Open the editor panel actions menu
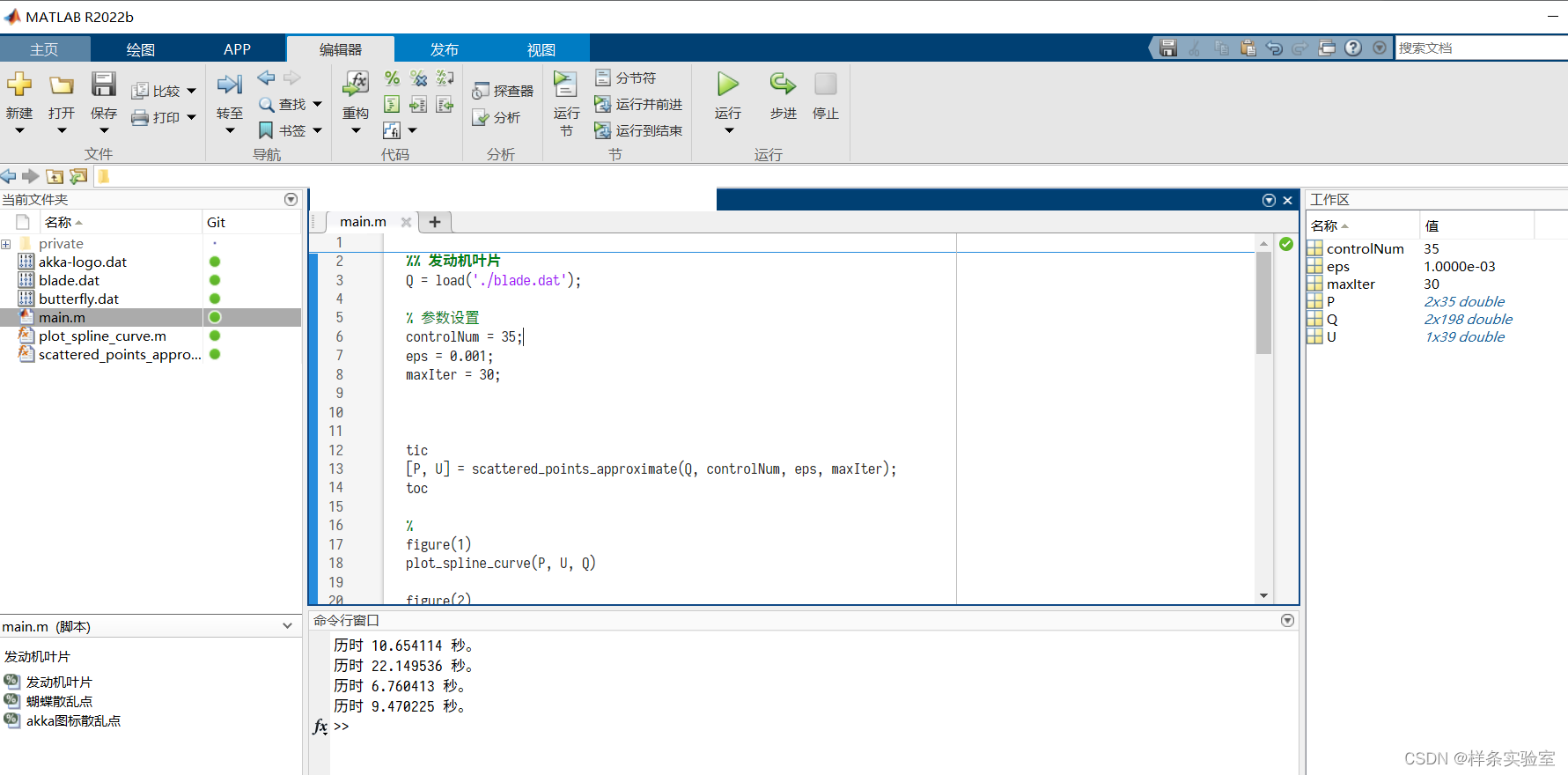1568x775 pixels. [x=1269, y=200]
